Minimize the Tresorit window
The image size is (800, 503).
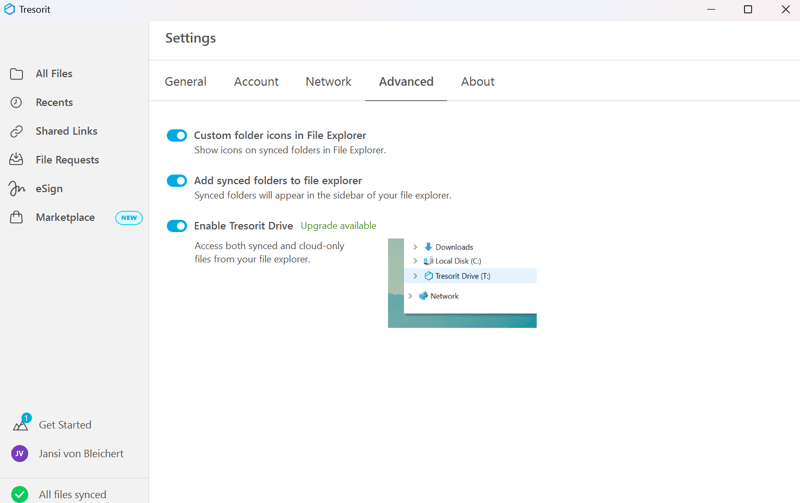[711, 9]
